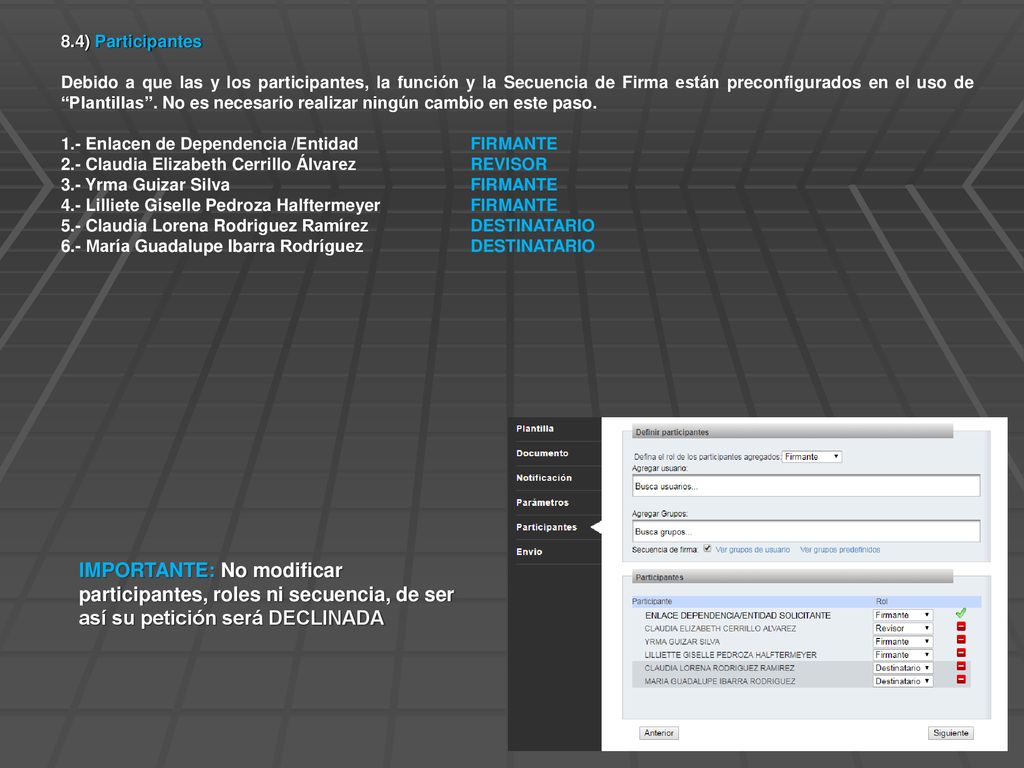Remove participant LILLIETTE GISELLE PEDROZA HALFTERMEYER

click(x=961, y=653)
